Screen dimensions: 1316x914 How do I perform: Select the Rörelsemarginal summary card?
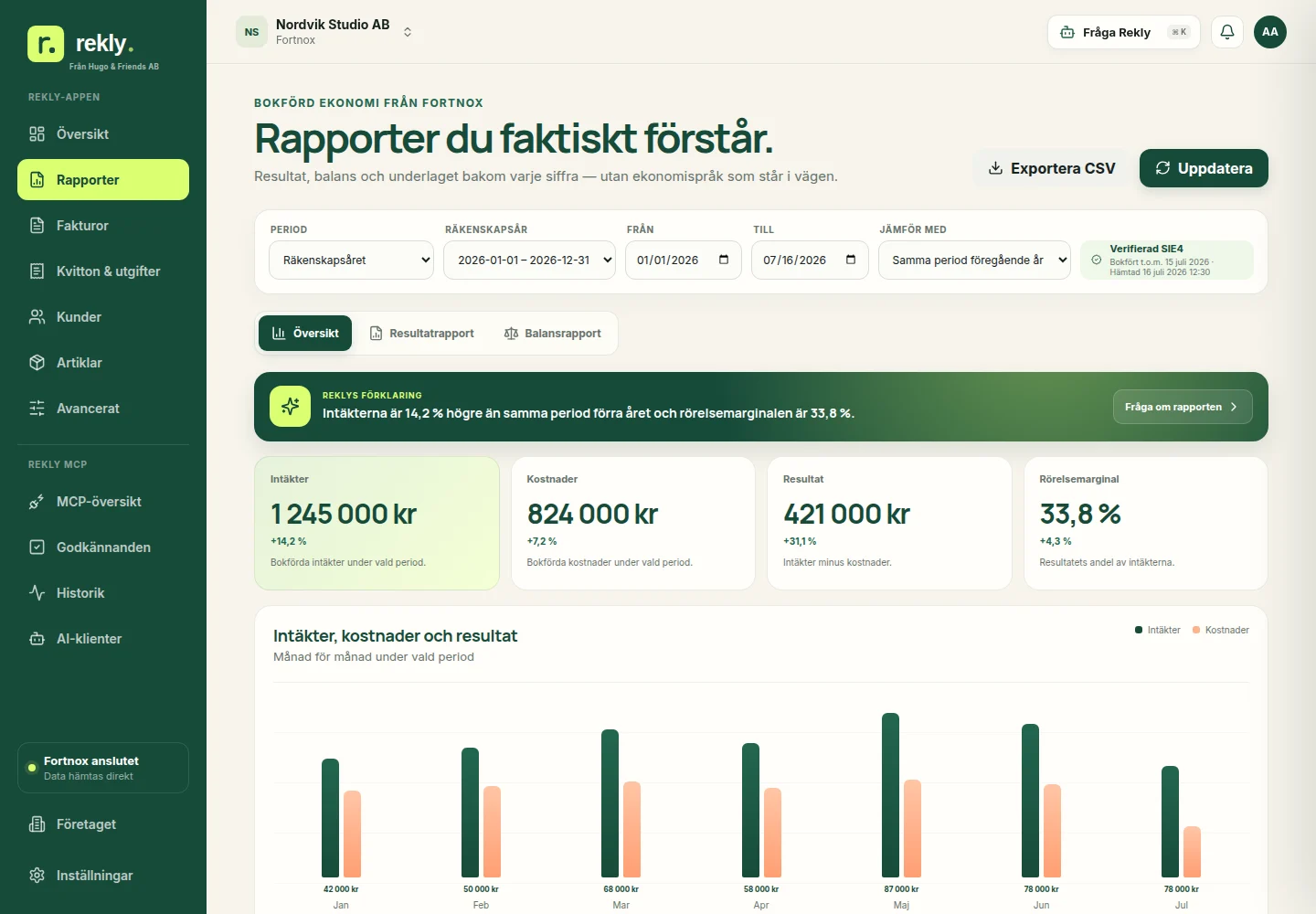coord(1146,524)
